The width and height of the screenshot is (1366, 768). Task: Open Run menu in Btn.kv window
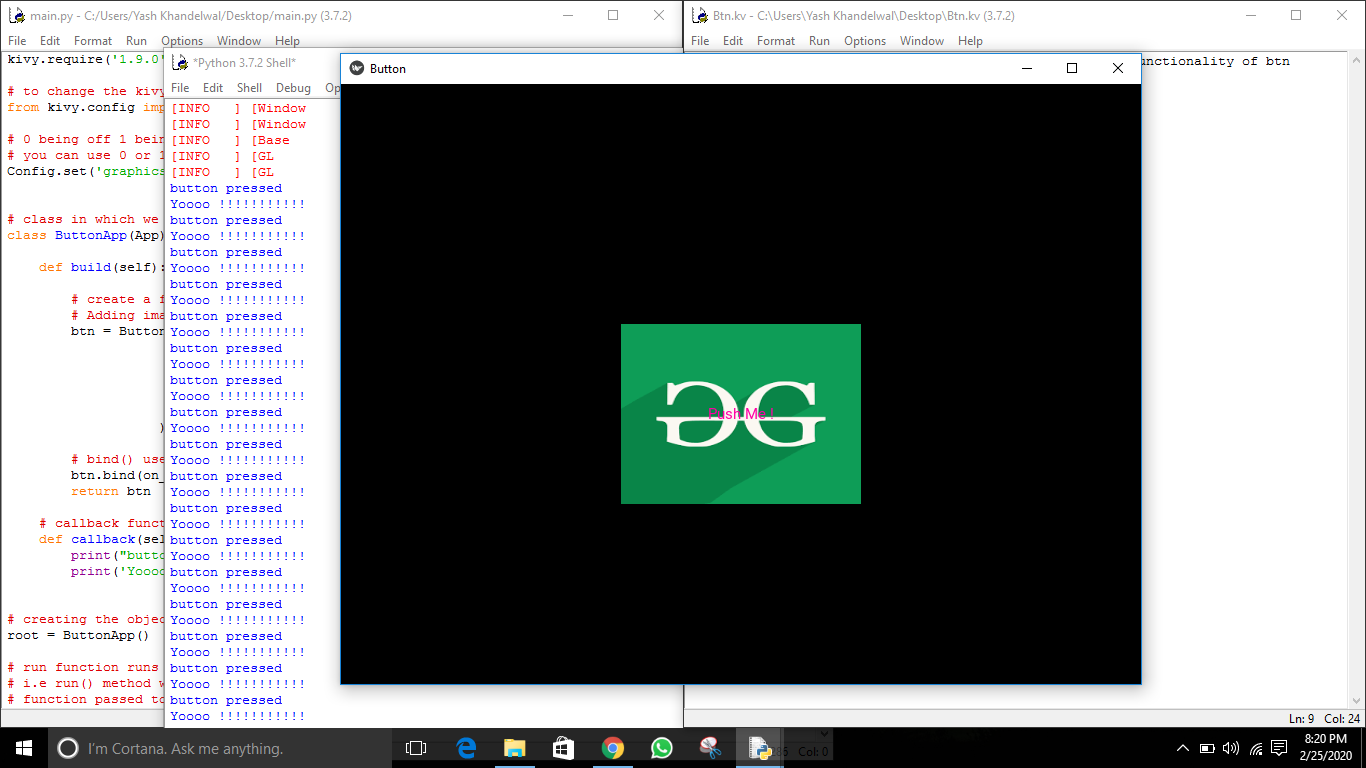point(819,41)
